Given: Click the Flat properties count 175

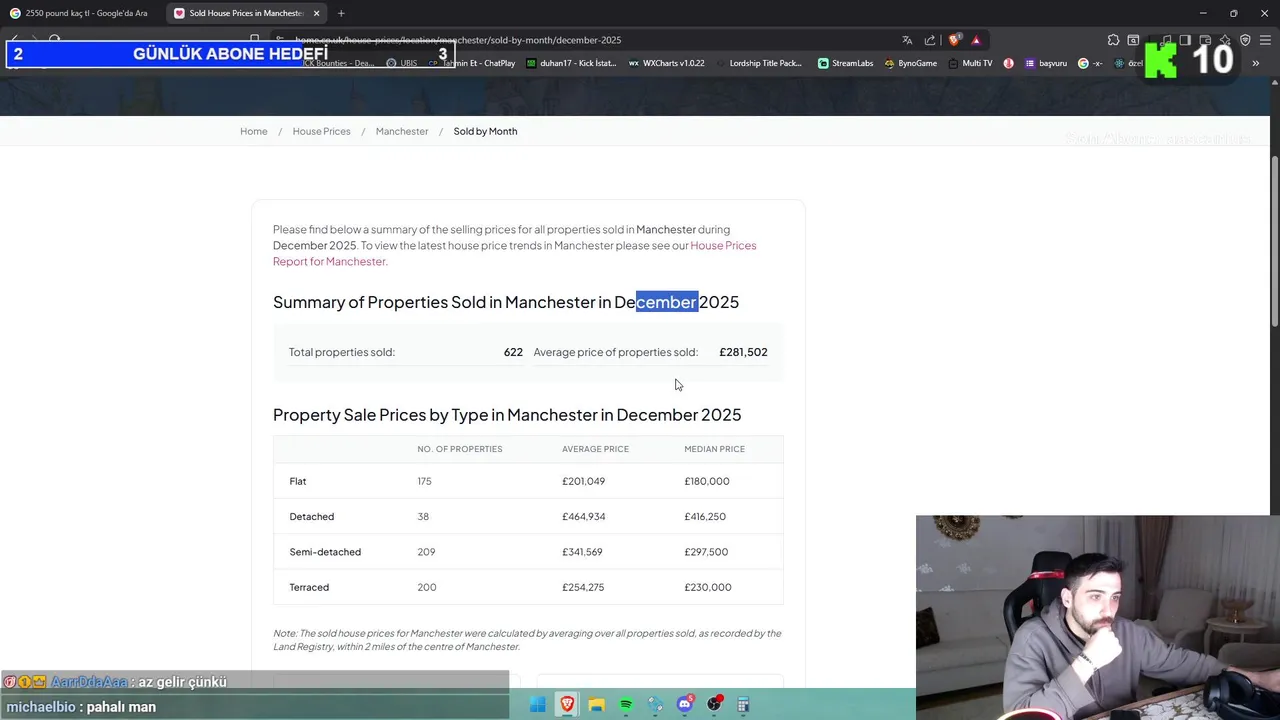Looking at the screenshot, I should click(x=424, y=481).
